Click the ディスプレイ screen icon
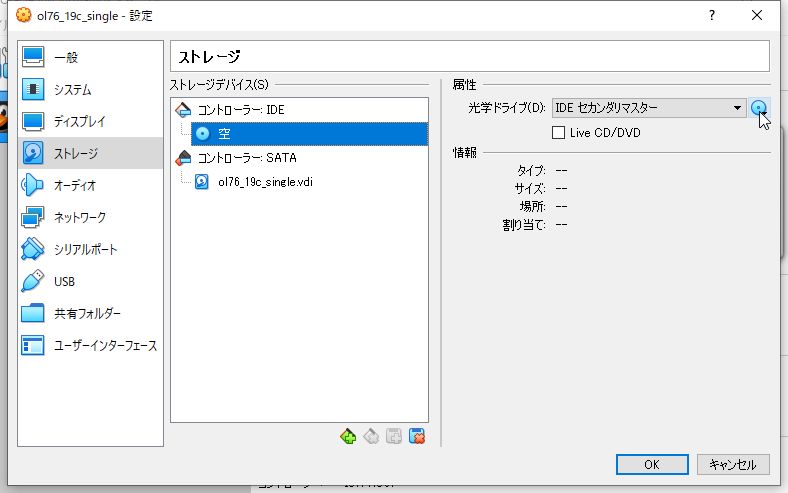Viewport: 788px width, 493px height. click(33, 121)
